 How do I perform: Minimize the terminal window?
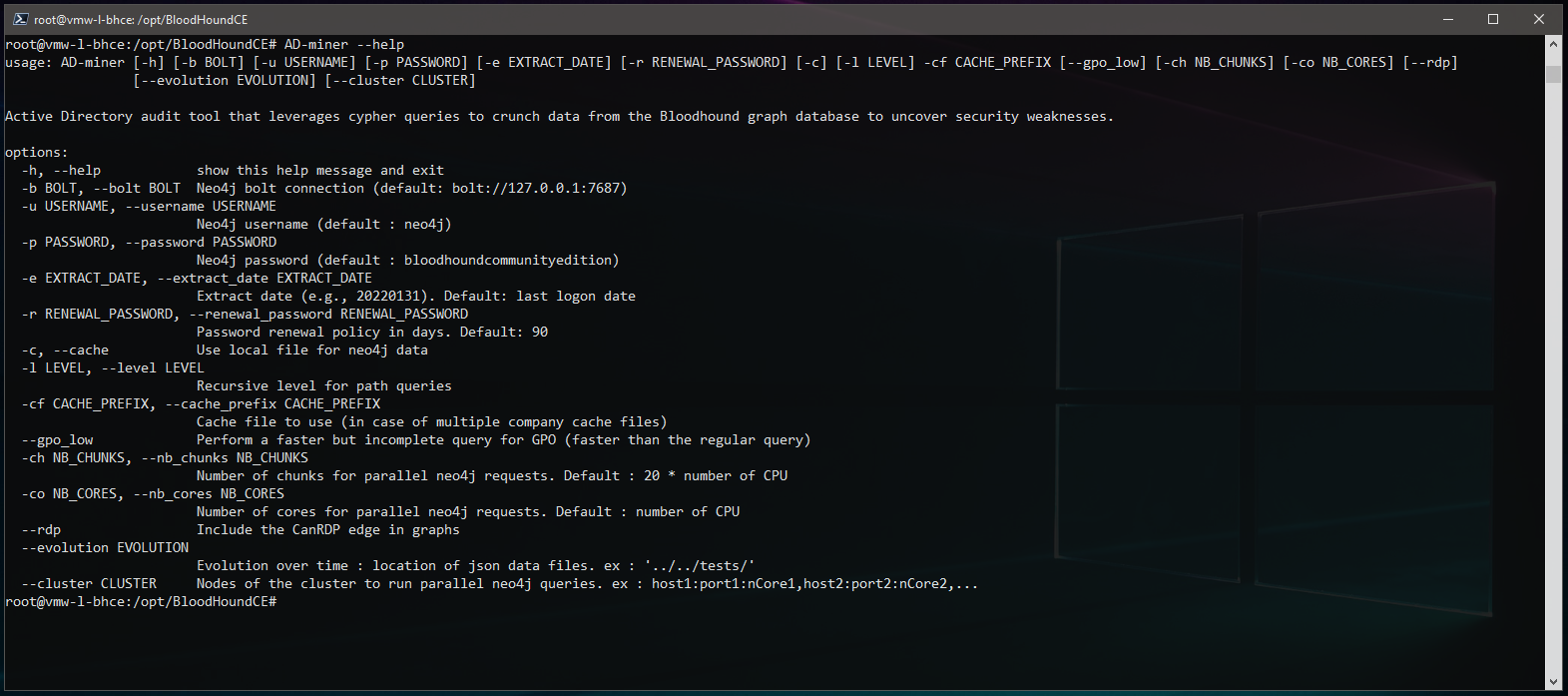(1447, 19)
